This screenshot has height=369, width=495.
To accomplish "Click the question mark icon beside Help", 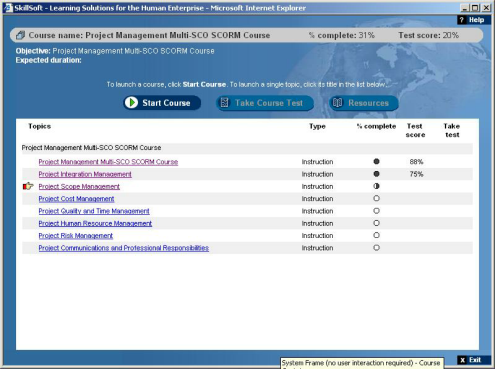I will (462, 20).
